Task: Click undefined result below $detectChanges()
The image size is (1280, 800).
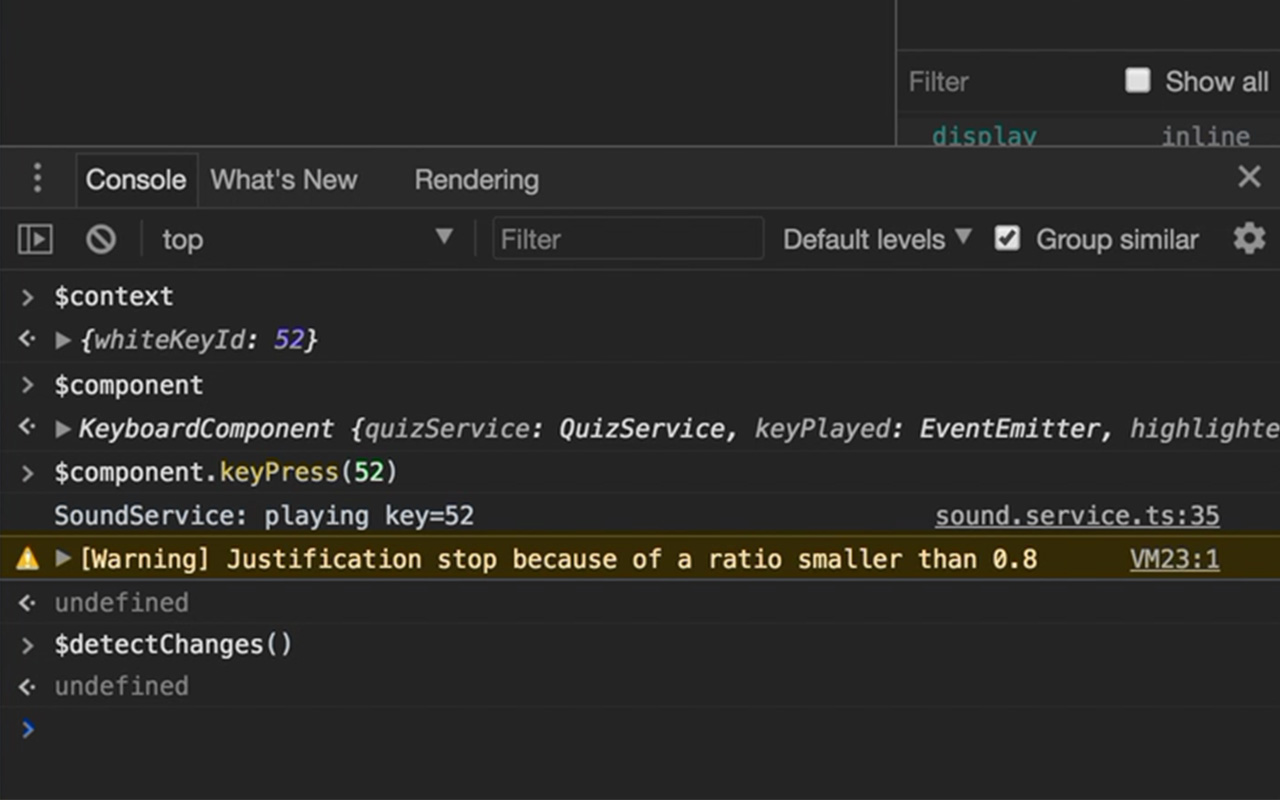Action: pyautogui.click(x=121, y=686)
